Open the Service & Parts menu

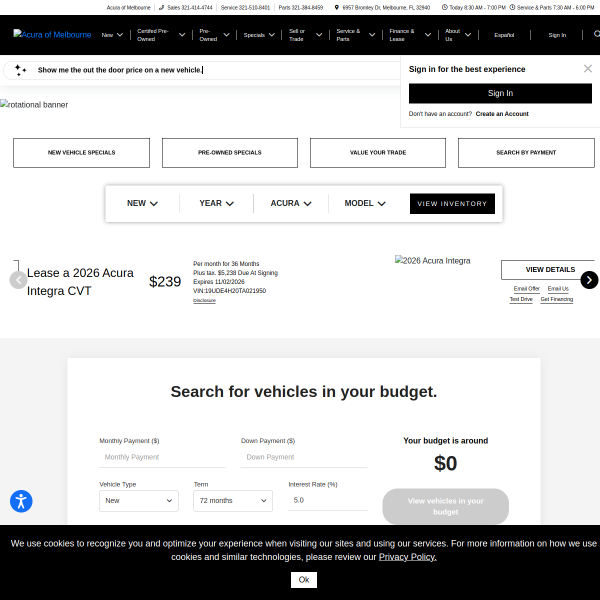pos(355,35)
